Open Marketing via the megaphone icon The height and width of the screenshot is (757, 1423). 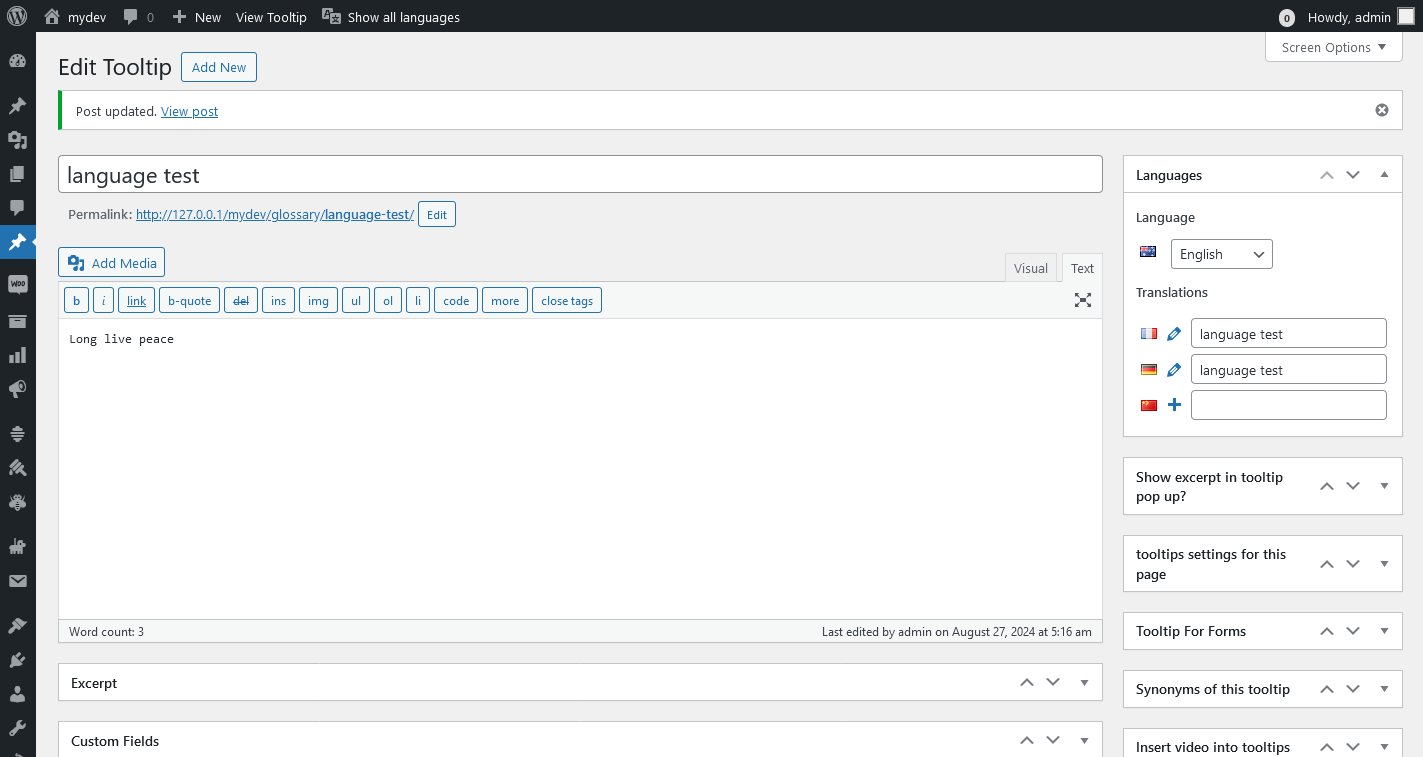[x=17, y=389]
